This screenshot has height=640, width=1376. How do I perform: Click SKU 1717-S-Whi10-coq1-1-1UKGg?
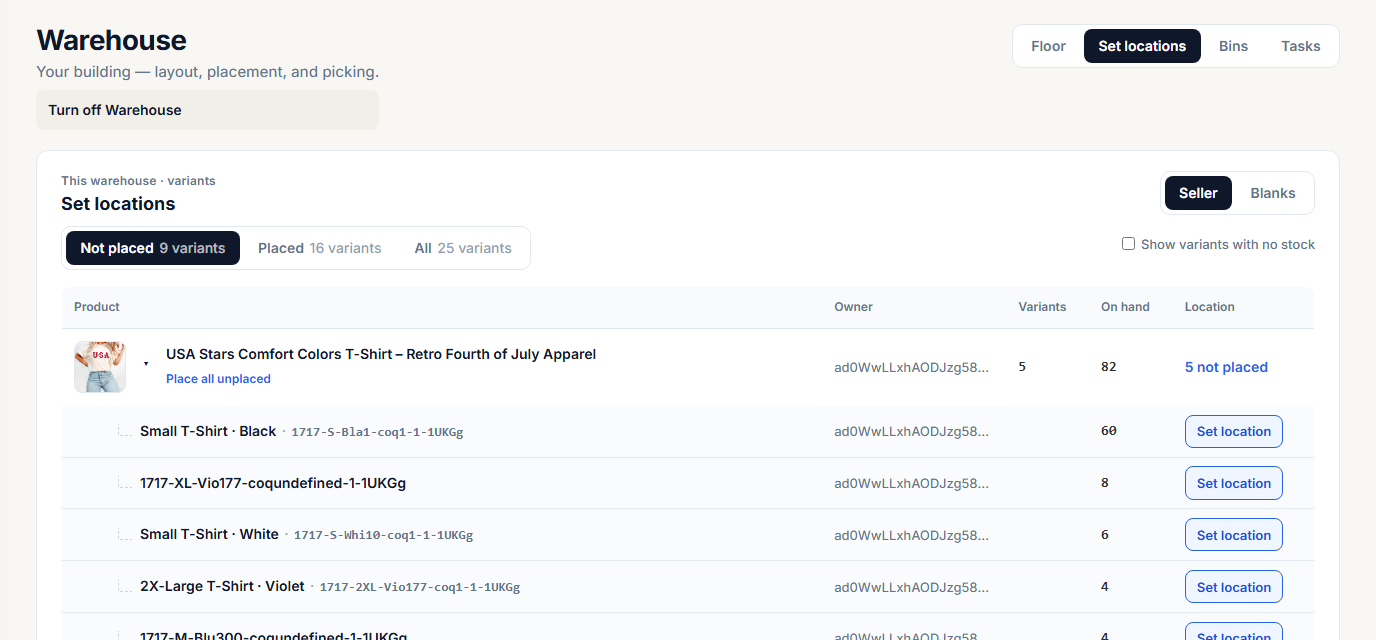click(x=383, y=535)
